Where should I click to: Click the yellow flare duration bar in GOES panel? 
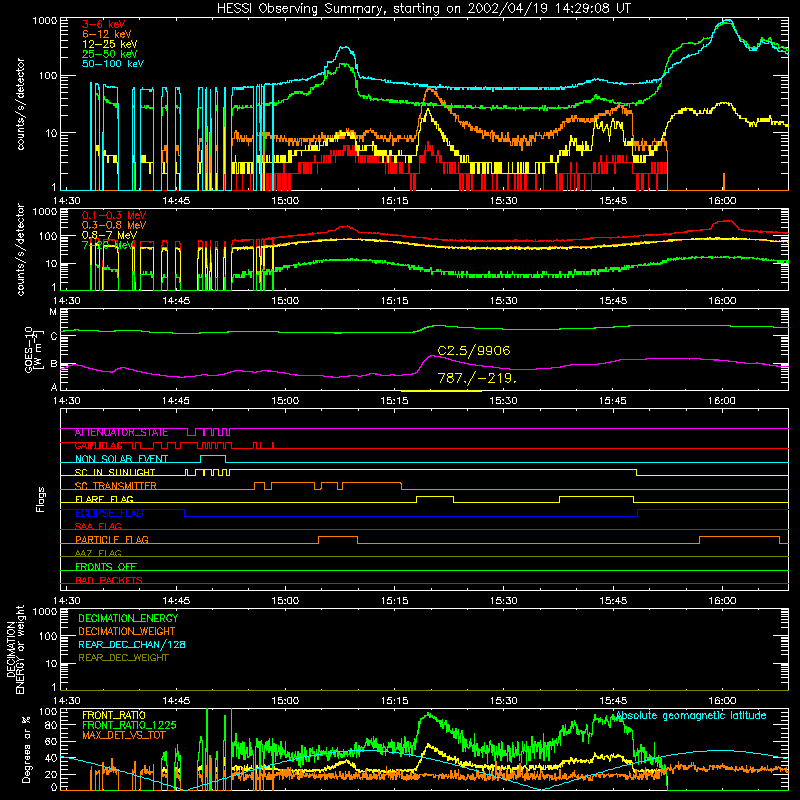tap(441, 391)
